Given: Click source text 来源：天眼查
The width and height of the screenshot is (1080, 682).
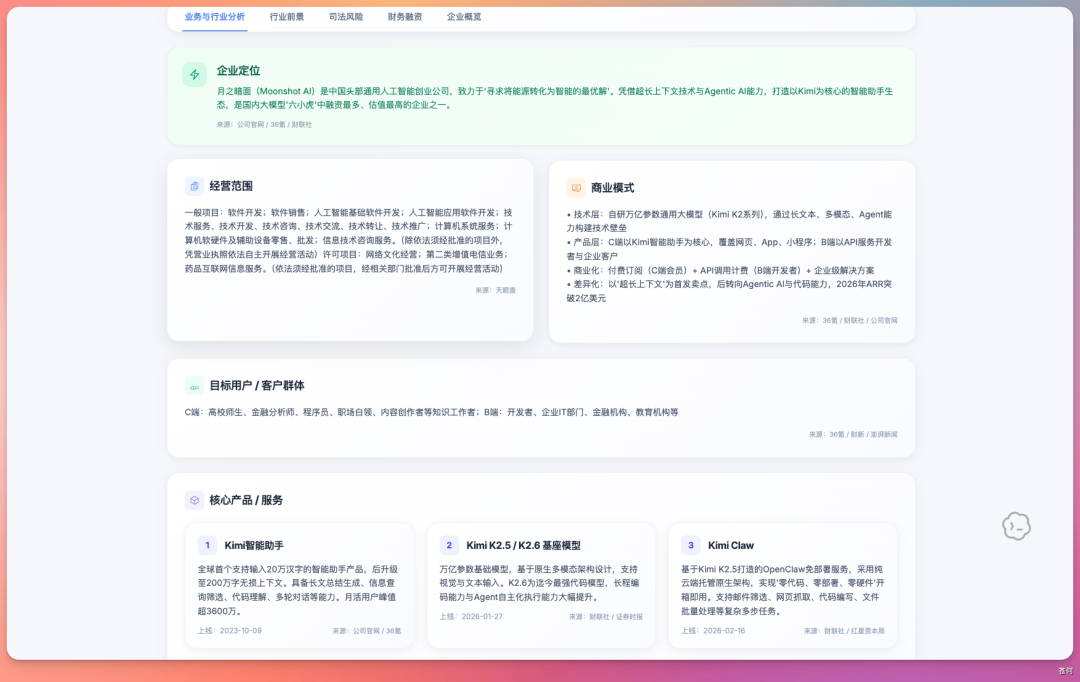Looking at the screenshot, I should click(x=495, y=290).
